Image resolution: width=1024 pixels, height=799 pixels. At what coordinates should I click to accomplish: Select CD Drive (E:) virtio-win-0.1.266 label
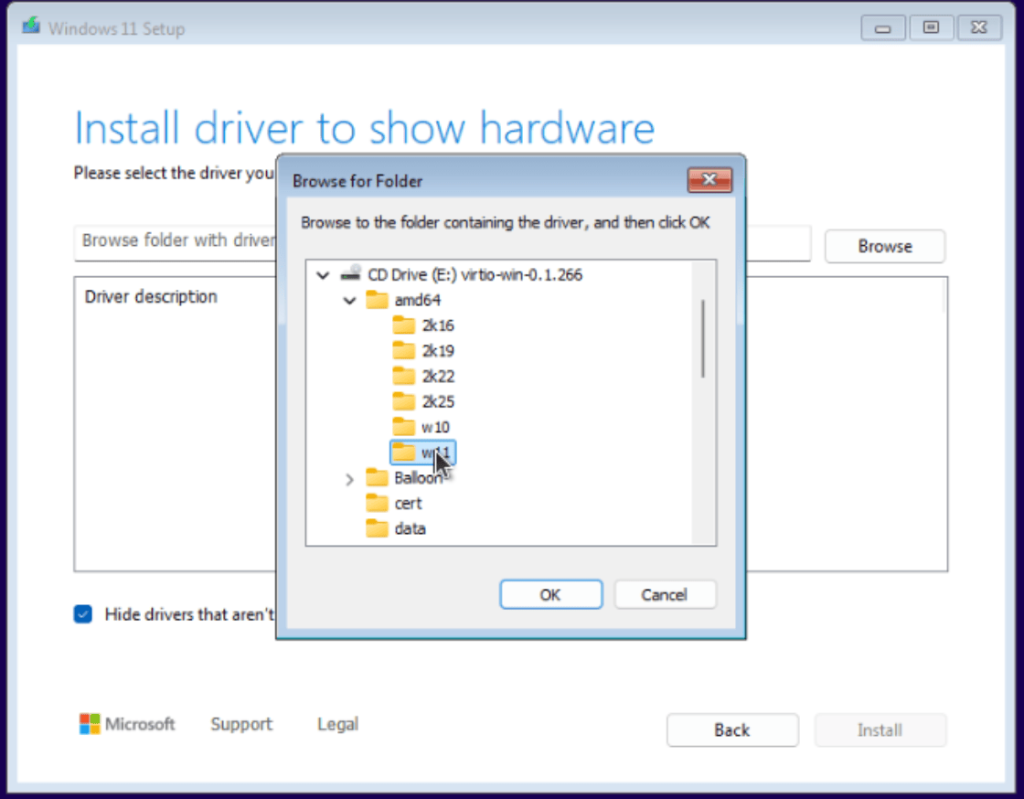[x=475, y=274]
